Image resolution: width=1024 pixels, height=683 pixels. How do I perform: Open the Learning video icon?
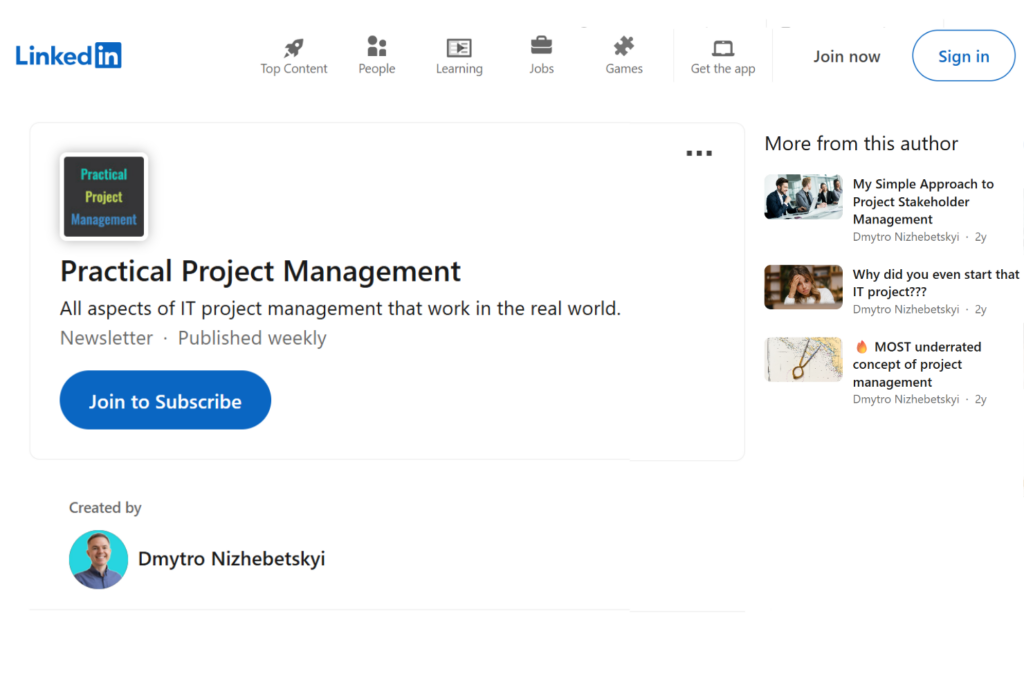coord(459,47)
